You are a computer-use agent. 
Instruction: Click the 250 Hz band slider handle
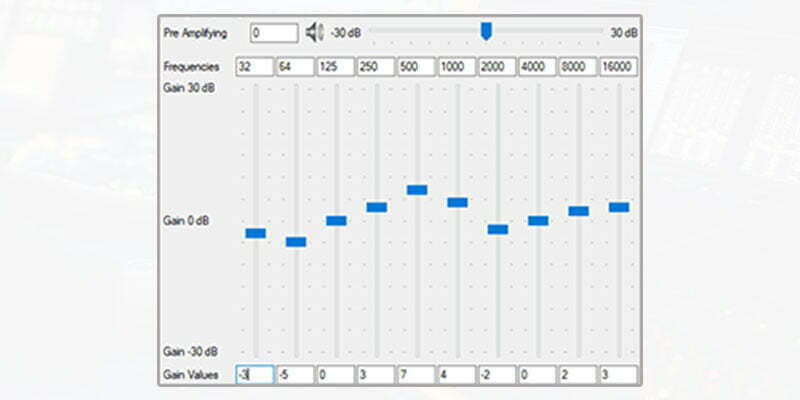click(377, 207)
